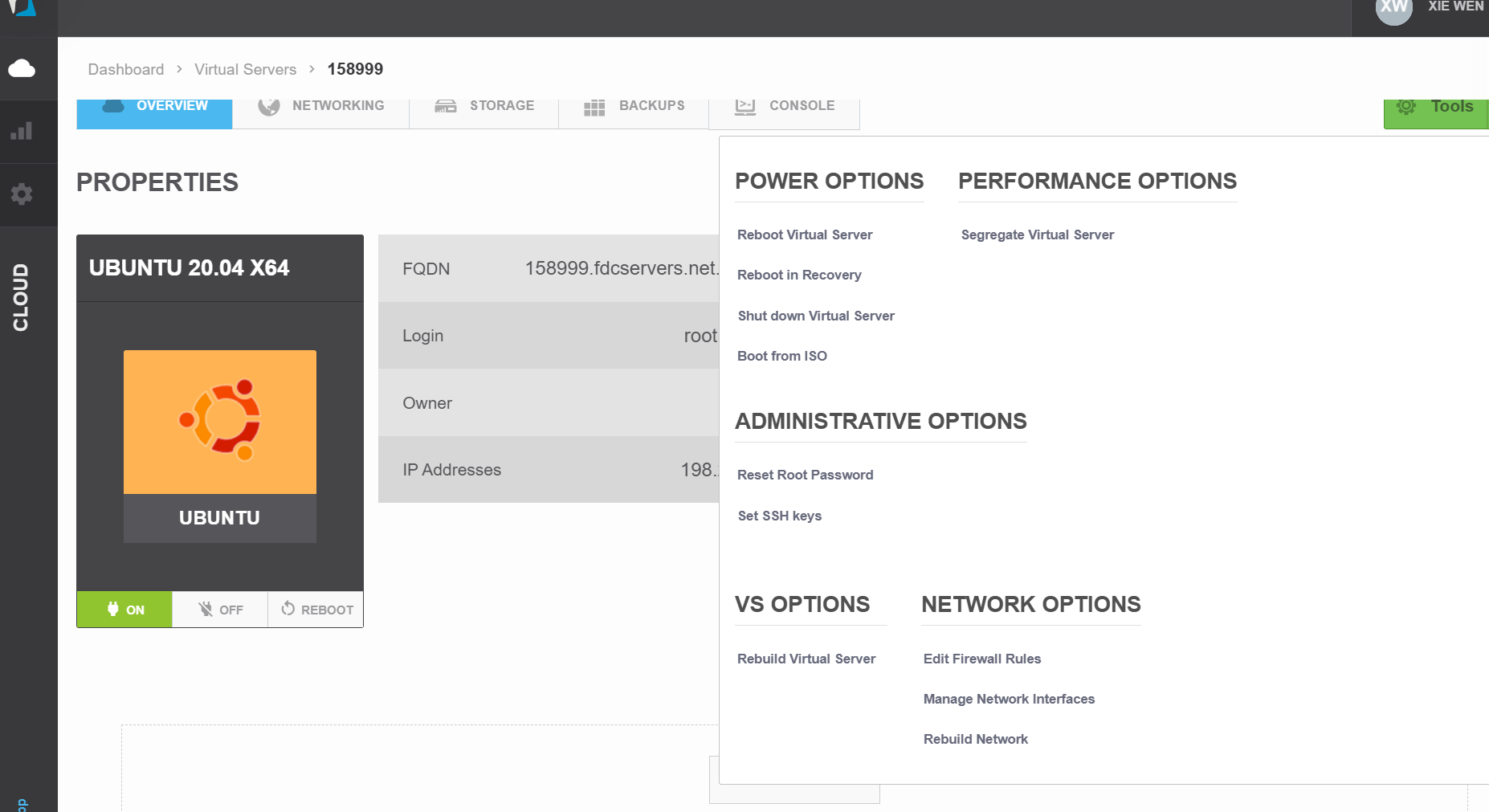Click the logo icon at top-left
The height and width of the screenshot is (812, 1489).
coord(22,8)
